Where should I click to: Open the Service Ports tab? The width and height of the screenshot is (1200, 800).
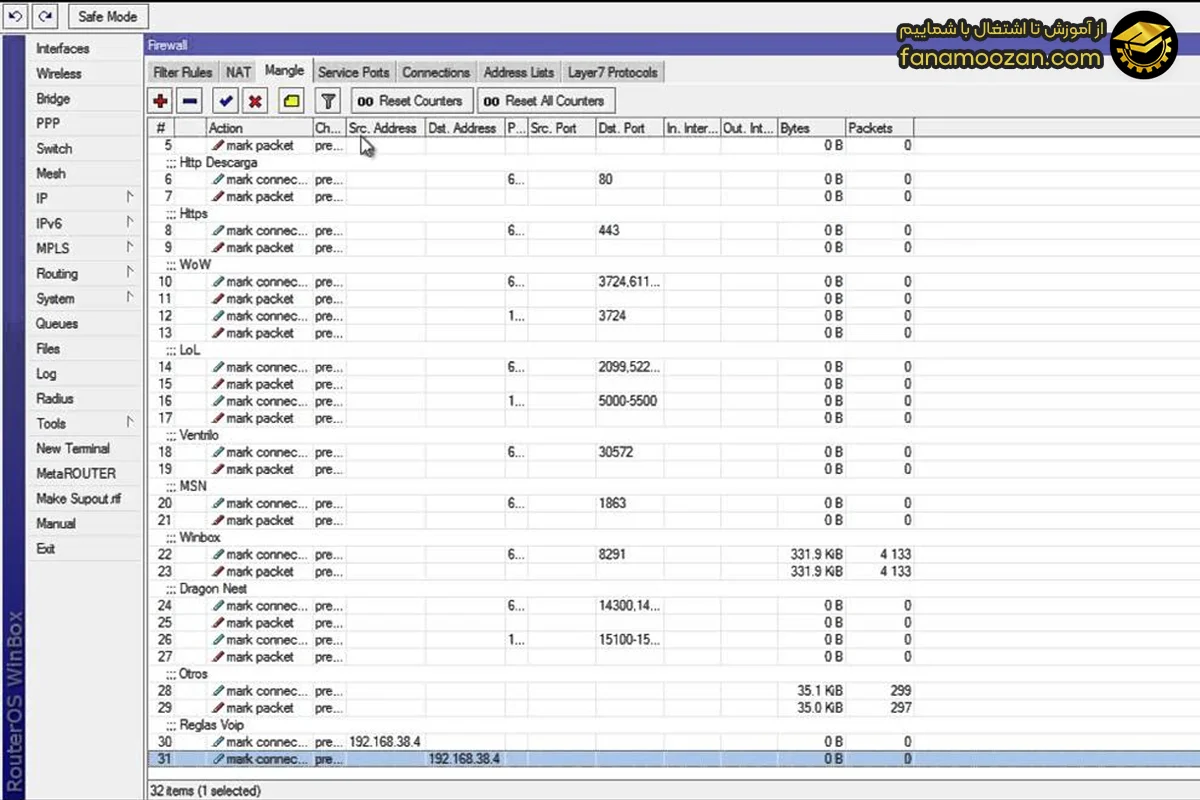[x=353, y=72]
